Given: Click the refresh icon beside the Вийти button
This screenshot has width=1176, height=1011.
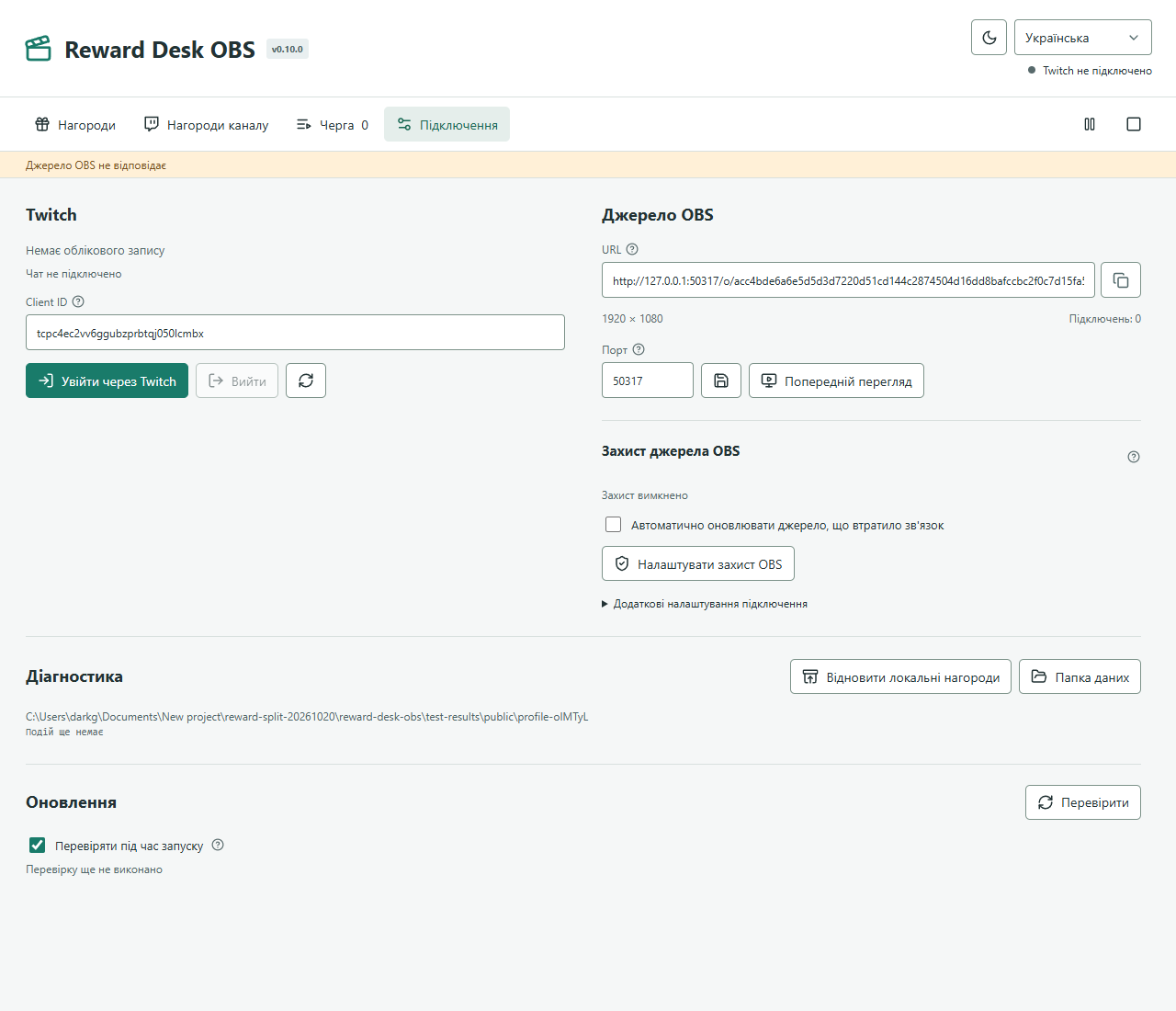Looking at the screenshot, I should pos(306,381).
